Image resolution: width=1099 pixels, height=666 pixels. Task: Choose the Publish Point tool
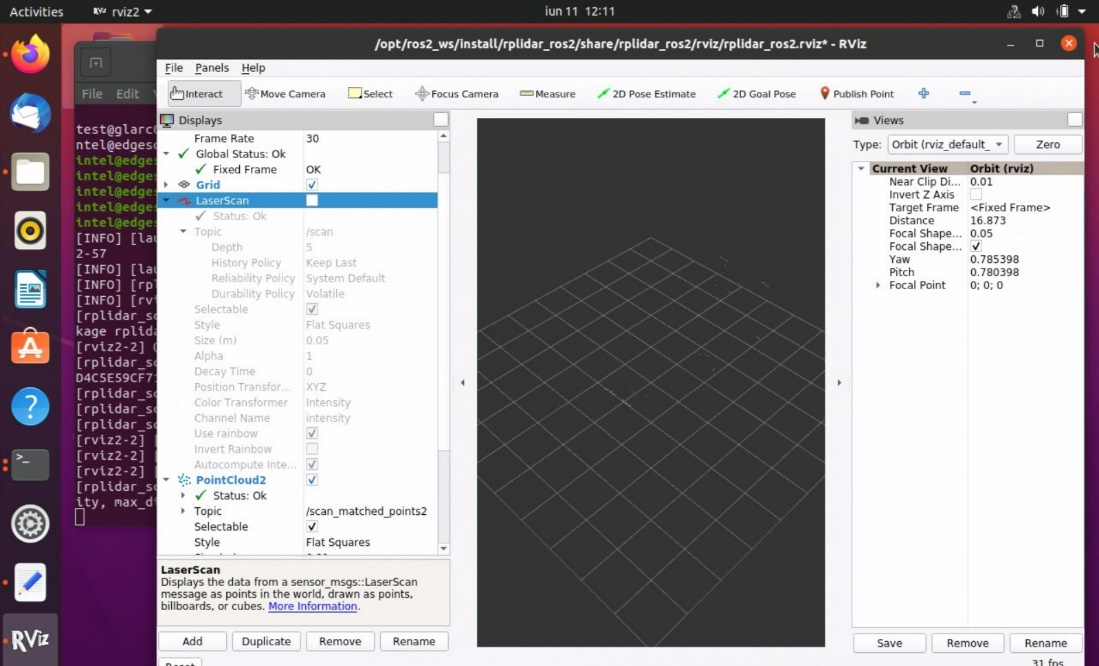tap(856, 94)
